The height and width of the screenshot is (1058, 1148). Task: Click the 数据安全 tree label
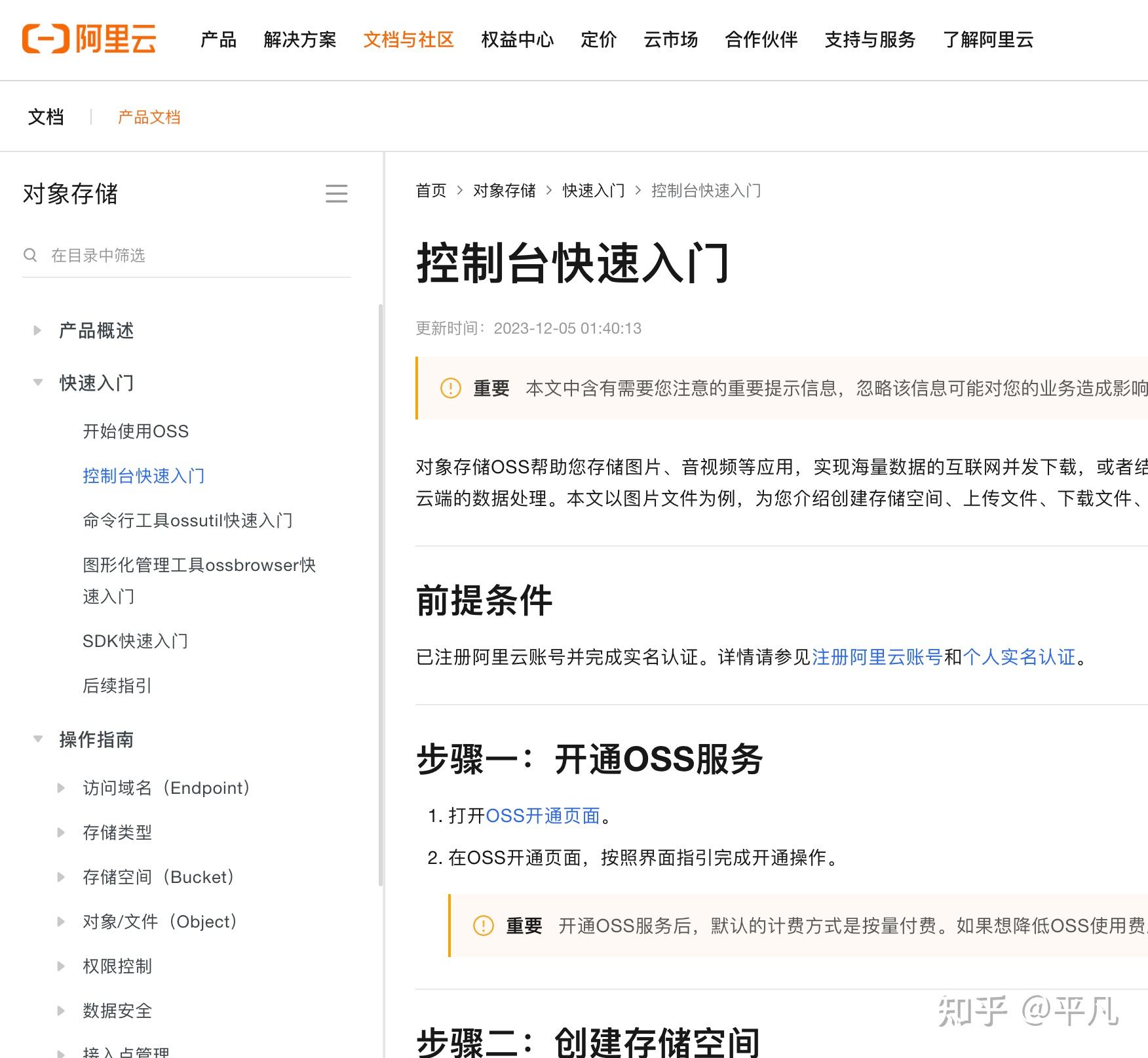click(x=117, y=1010)
